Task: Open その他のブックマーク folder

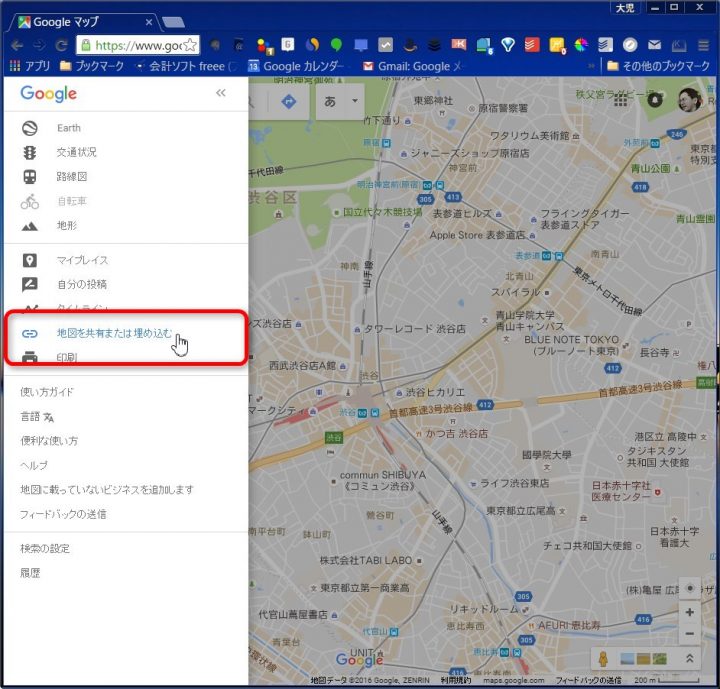Action: (658, 66)
